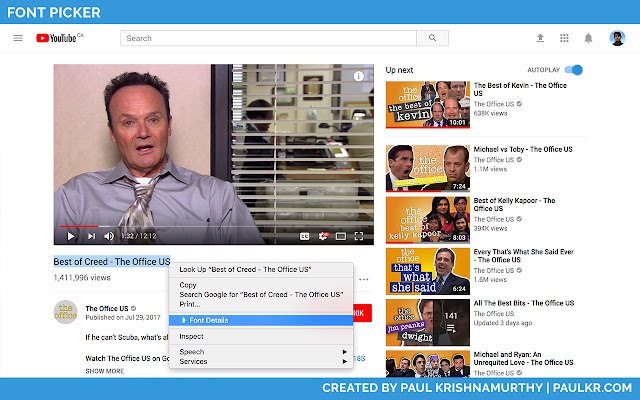Screen dimensions: 640x400
Task: Open the Michael vs Toby thumbnail
Action: [428, 168]
